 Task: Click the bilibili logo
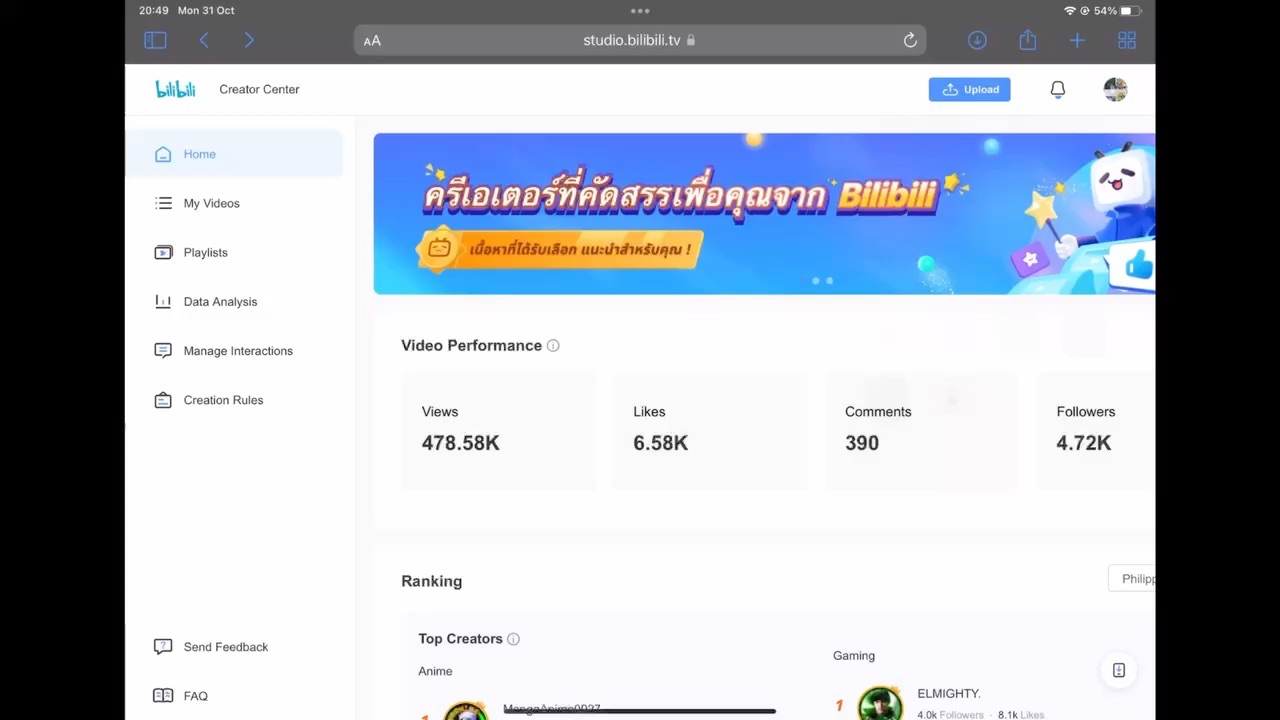[x=175, y=89]
